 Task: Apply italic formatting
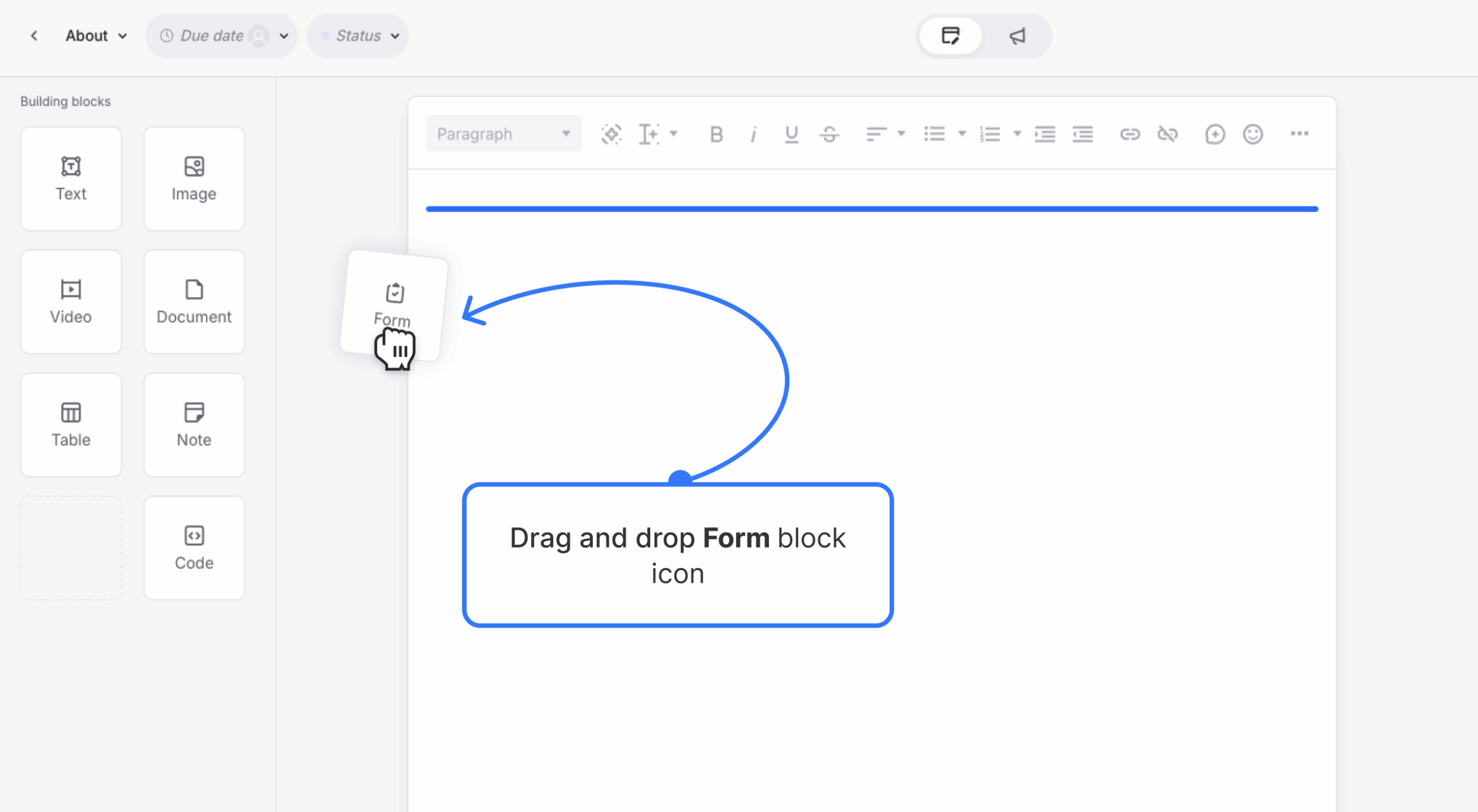click(753, 134)
